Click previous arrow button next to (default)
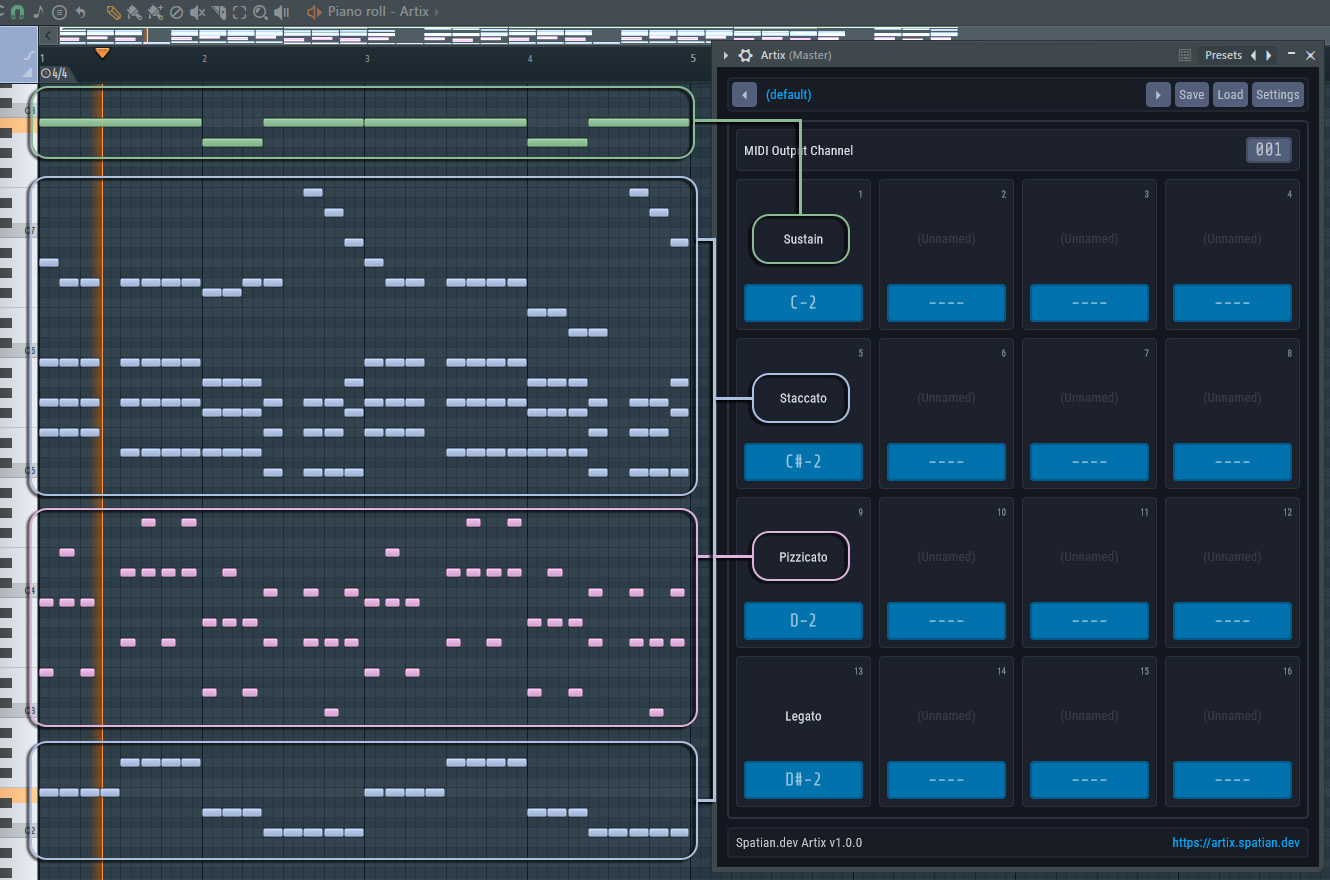Viewport: 1330px width, 880px height. click(x=744, y=95)
